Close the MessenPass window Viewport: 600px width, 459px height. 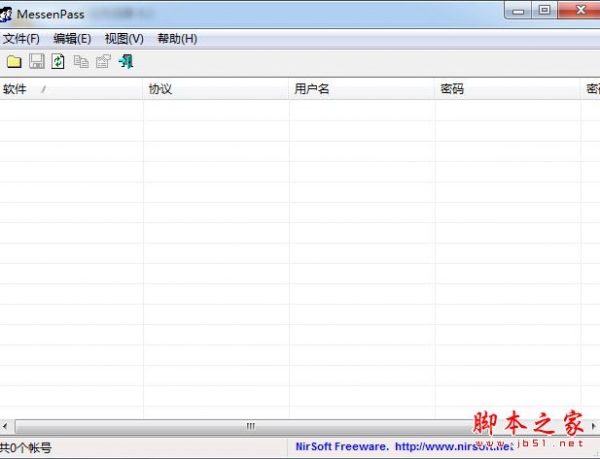point(580,10)
